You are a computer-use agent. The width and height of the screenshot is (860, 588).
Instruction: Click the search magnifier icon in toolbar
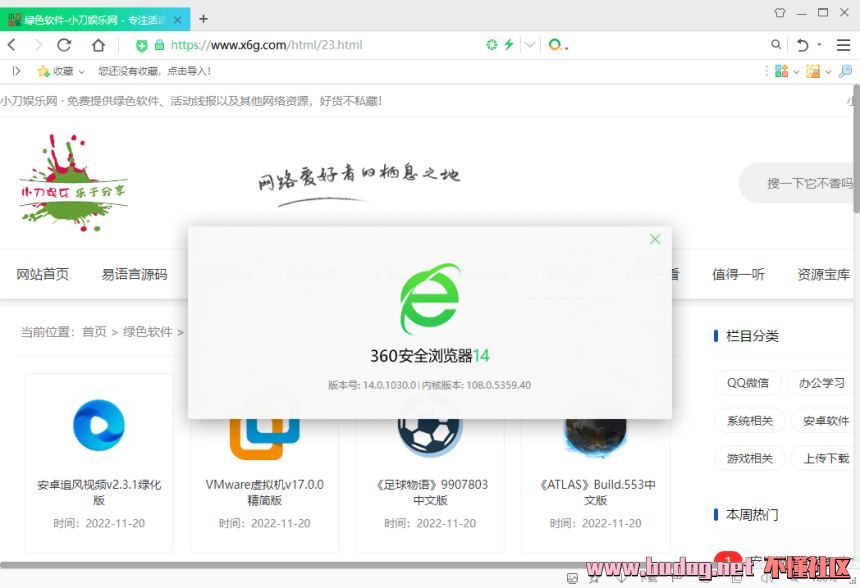coord(776,45)
